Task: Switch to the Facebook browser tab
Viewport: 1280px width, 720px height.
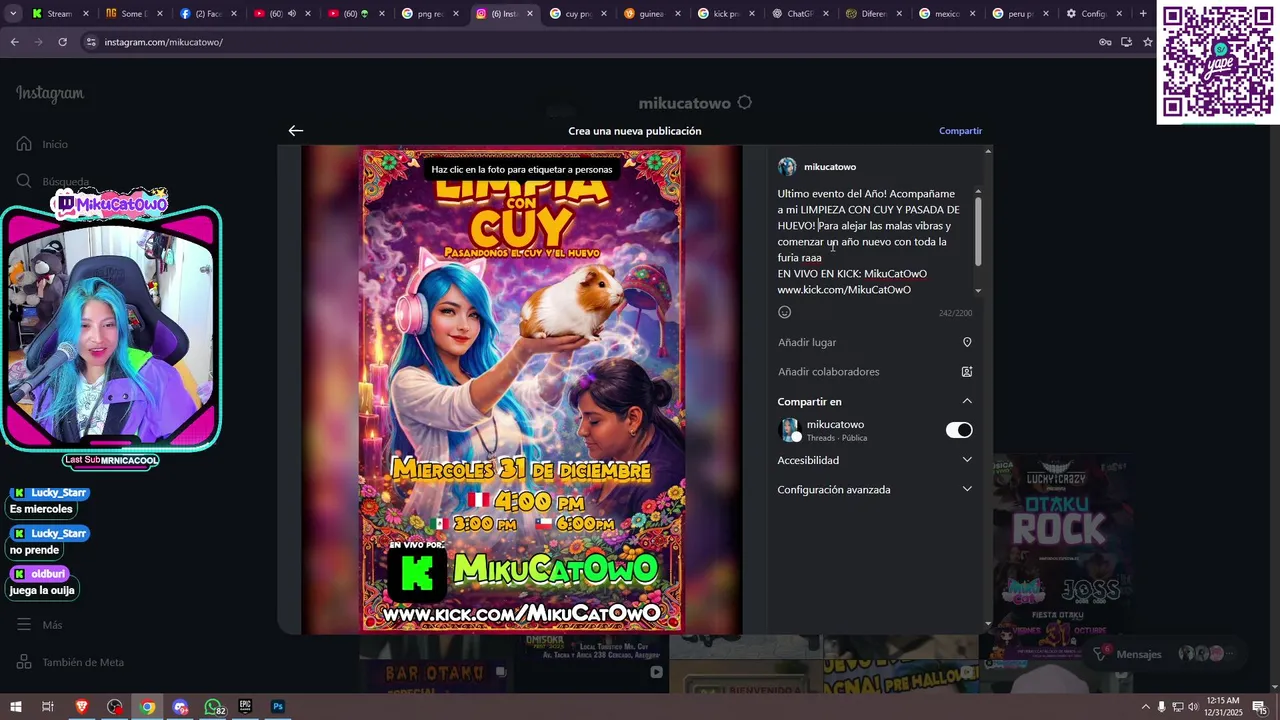Action: tap(208, 14)
